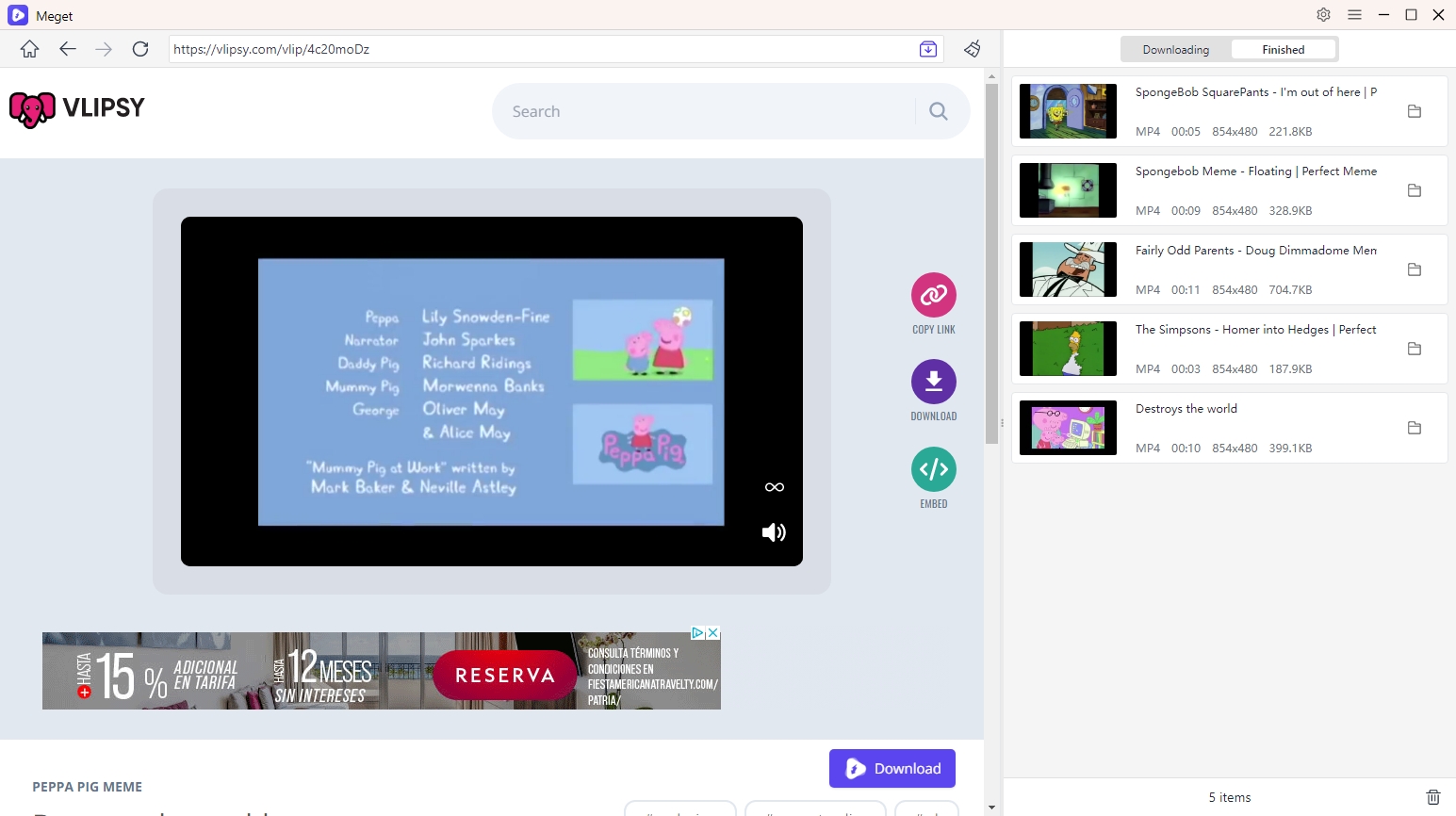Go to browser home page
The height and width of the screenshot is (816, 1456).
tap(30, 49)
